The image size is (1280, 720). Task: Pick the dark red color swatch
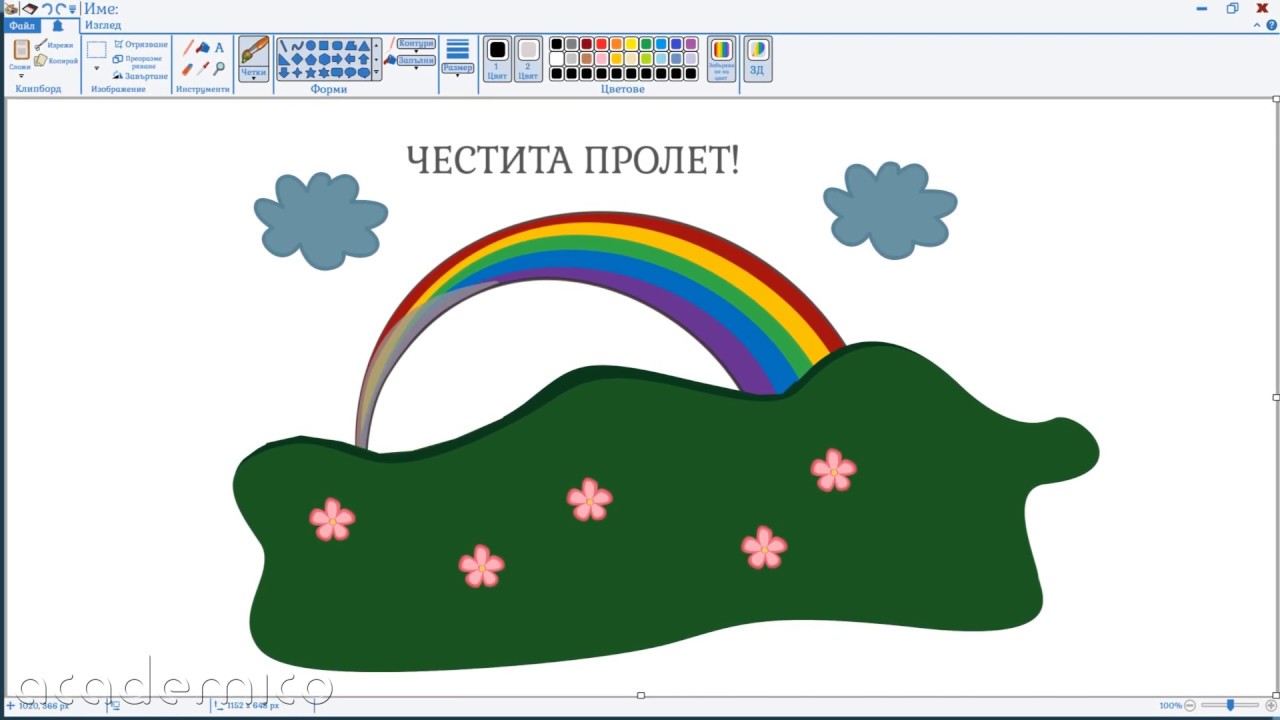(x=587, y=44)
